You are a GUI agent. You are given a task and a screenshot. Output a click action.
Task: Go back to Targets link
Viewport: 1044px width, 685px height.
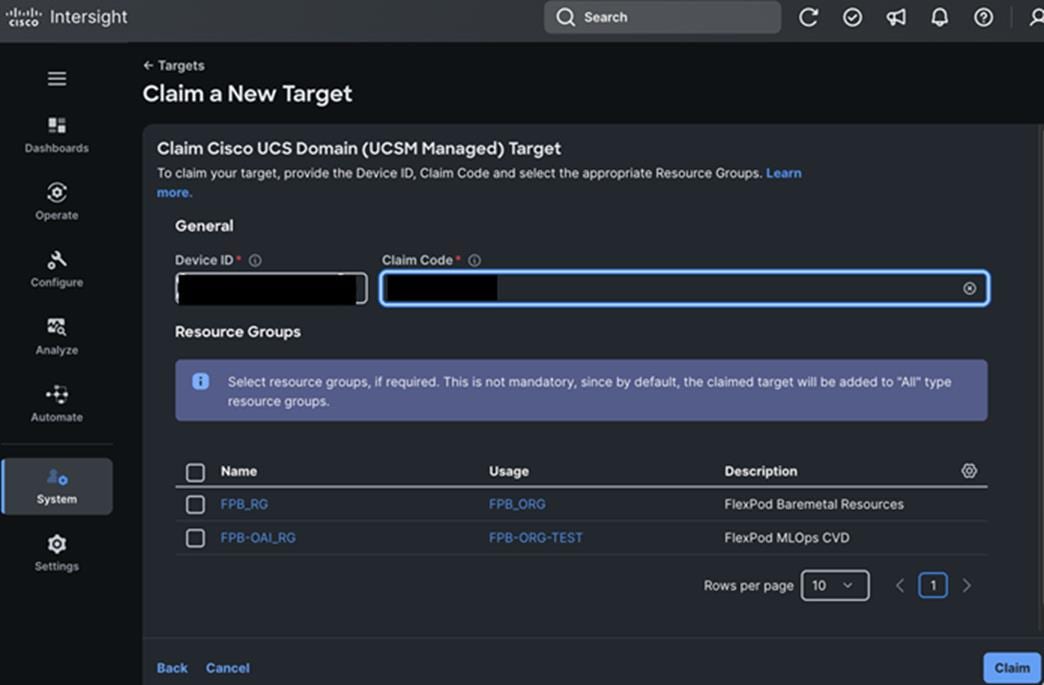[x=174, y=65]
